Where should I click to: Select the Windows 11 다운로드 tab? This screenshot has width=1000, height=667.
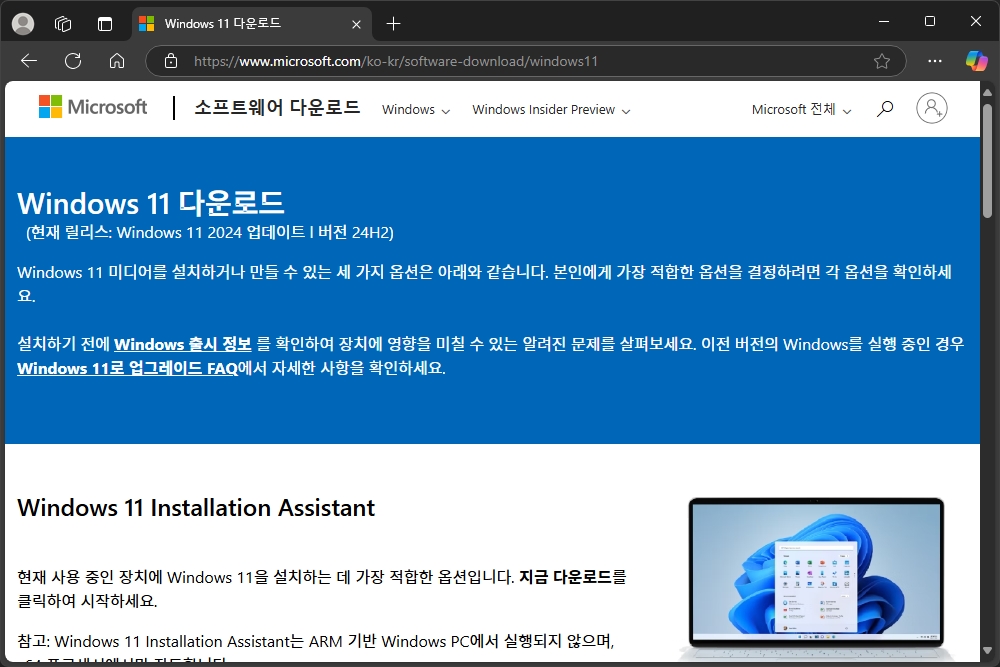[252, 24]
